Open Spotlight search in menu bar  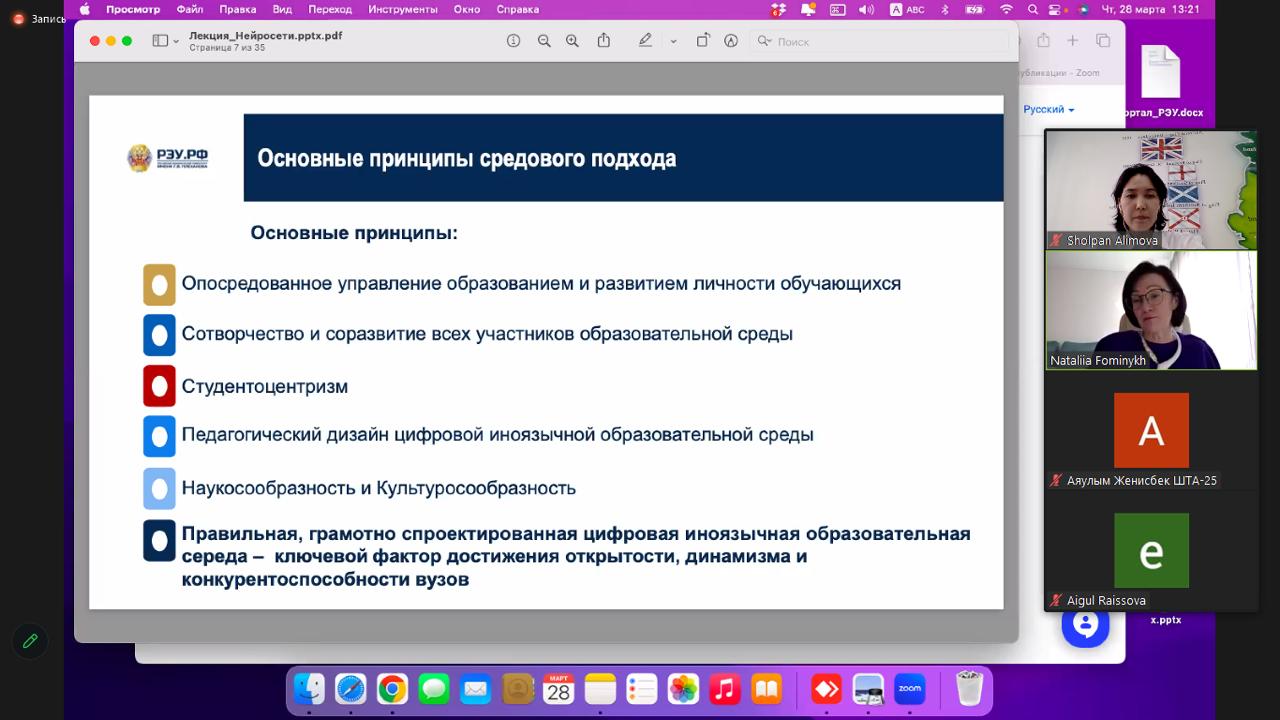pyautogui.click(x=1032, y=9)
